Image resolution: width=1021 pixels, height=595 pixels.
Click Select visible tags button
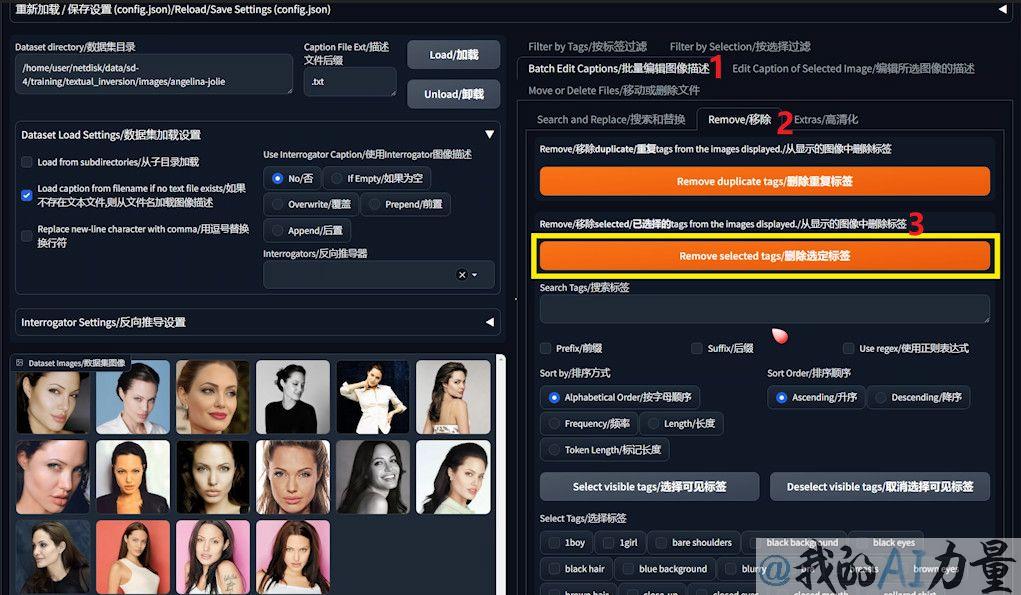coord(649,486)
